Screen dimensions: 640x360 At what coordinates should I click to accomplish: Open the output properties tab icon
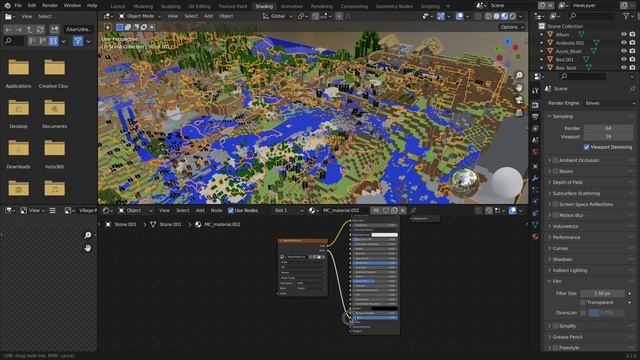tap(535, 117)
